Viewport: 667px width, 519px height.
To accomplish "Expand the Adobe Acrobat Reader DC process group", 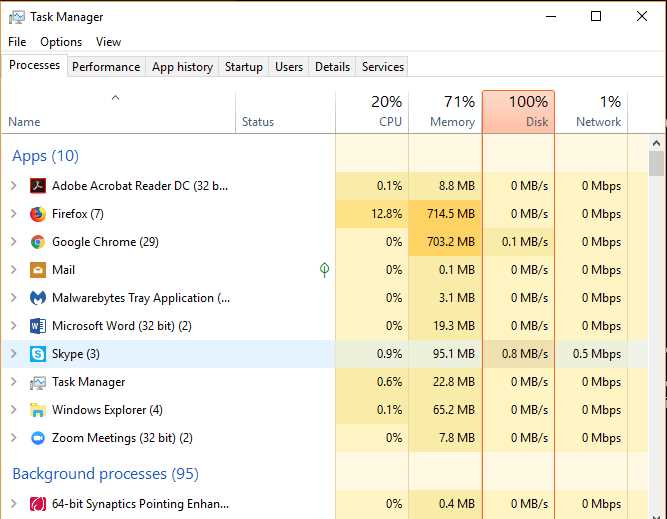I will click(x=14, y=186).
